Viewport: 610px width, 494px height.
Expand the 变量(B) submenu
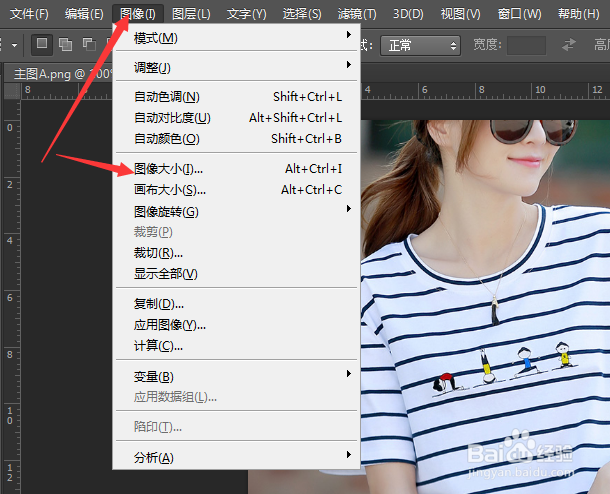(x=237, y=376)
